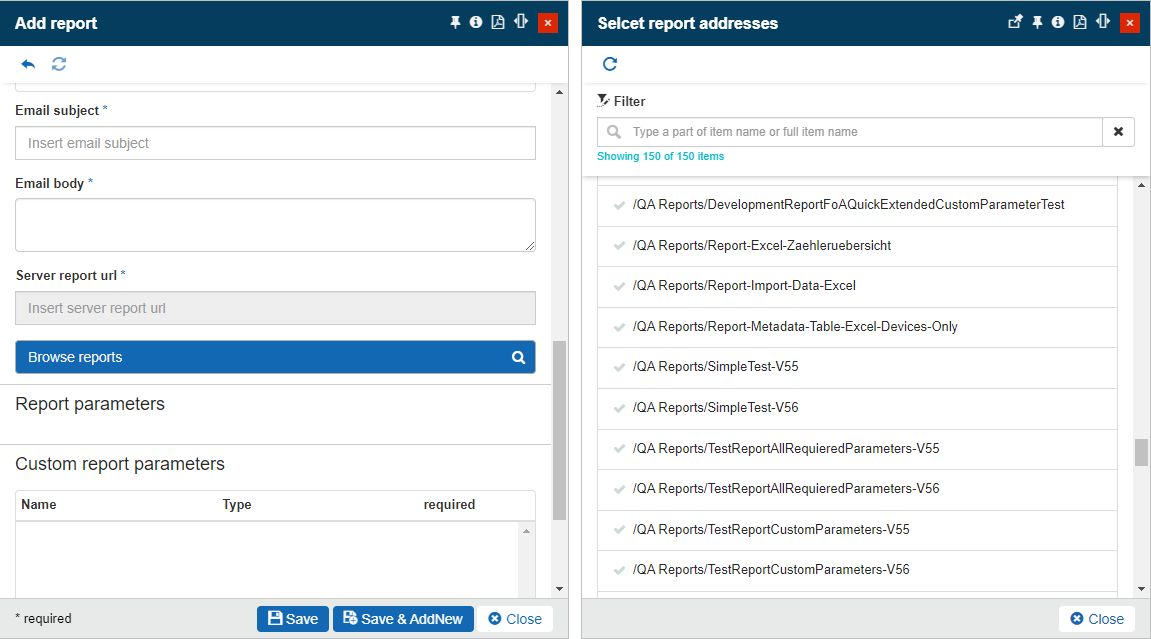Reload the report addresses list
The height and width of the screenshot is (639, 1151).
610,63
